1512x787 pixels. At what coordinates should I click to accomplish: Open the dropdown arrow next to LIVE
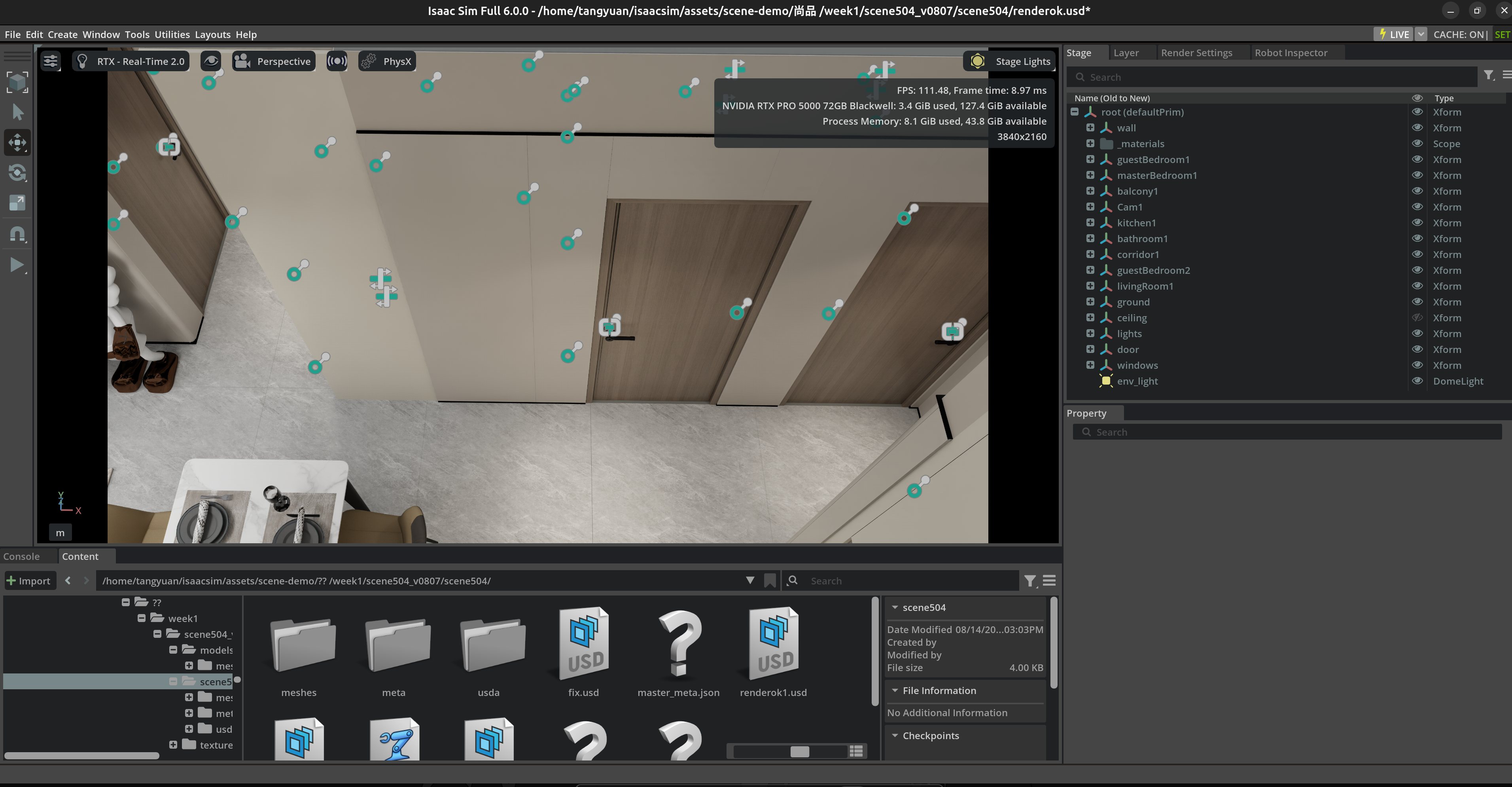[x=1421, y=34]
